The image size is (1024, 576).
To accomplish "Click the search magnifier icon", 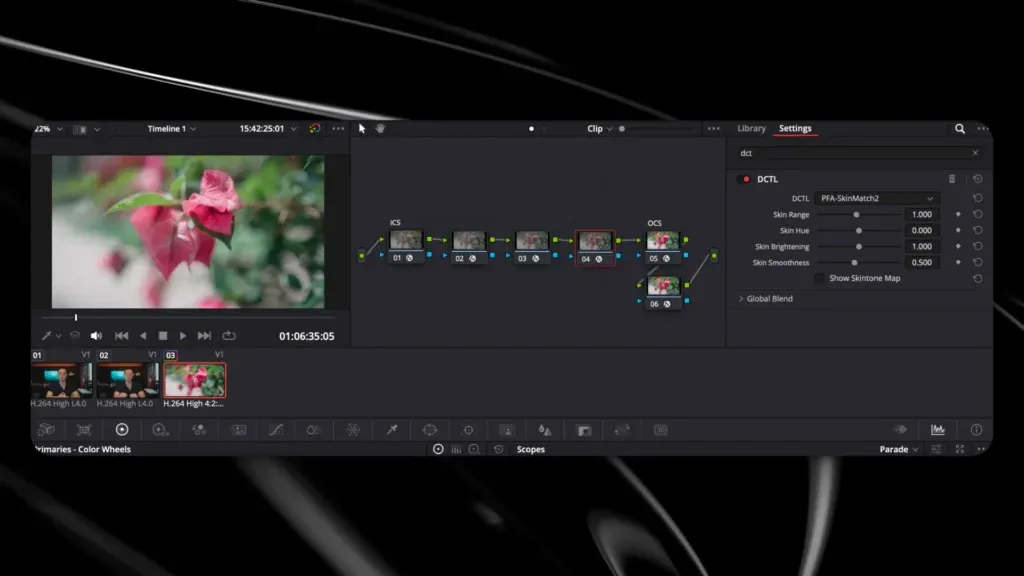I will pos(960,129).
